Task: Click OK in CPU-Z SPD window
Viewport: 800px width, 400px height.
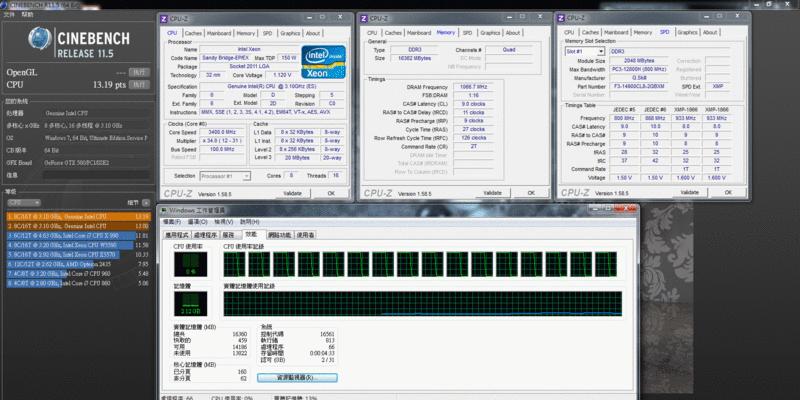Action: pyautogui.click(x=728, y=192)
